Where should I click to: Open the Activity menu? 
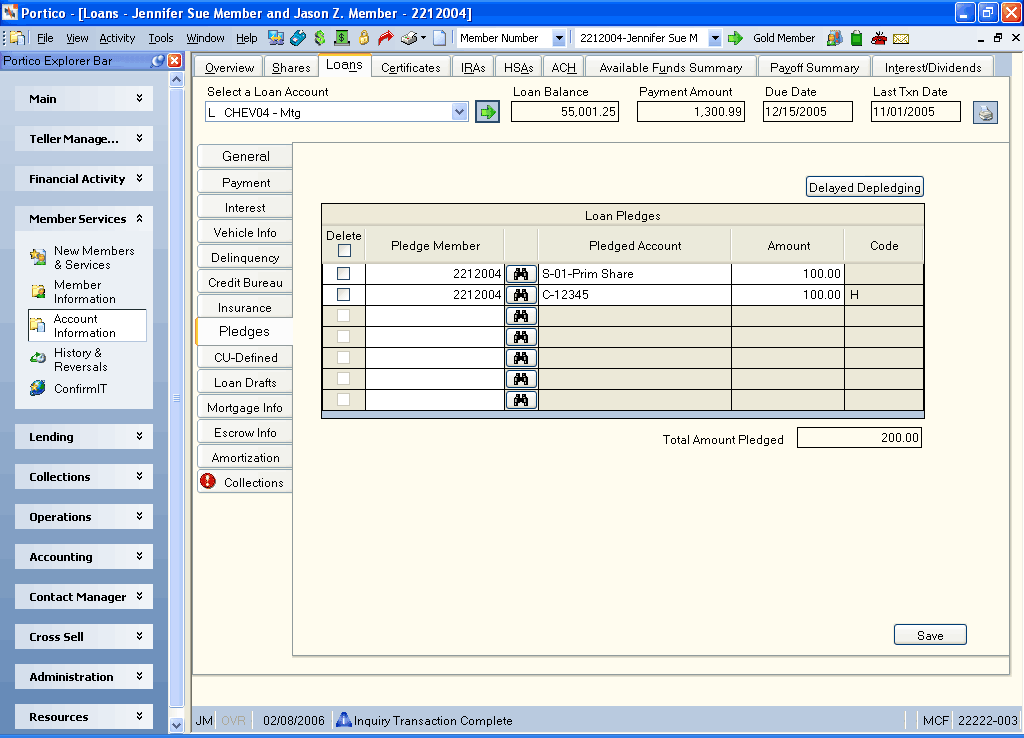click(x=117, y=38)
